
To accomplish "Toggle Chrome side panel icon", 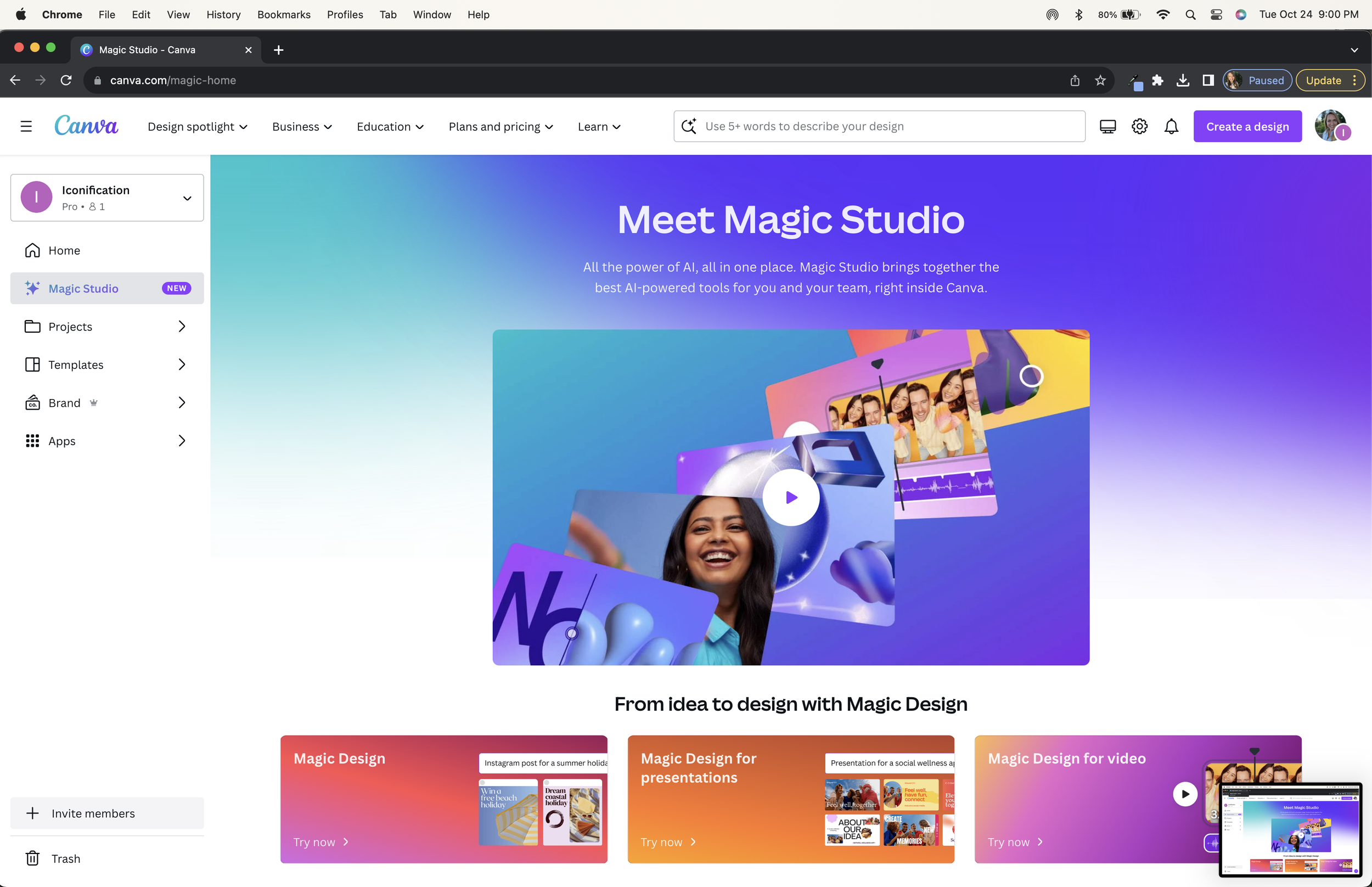I will 1208,80.
